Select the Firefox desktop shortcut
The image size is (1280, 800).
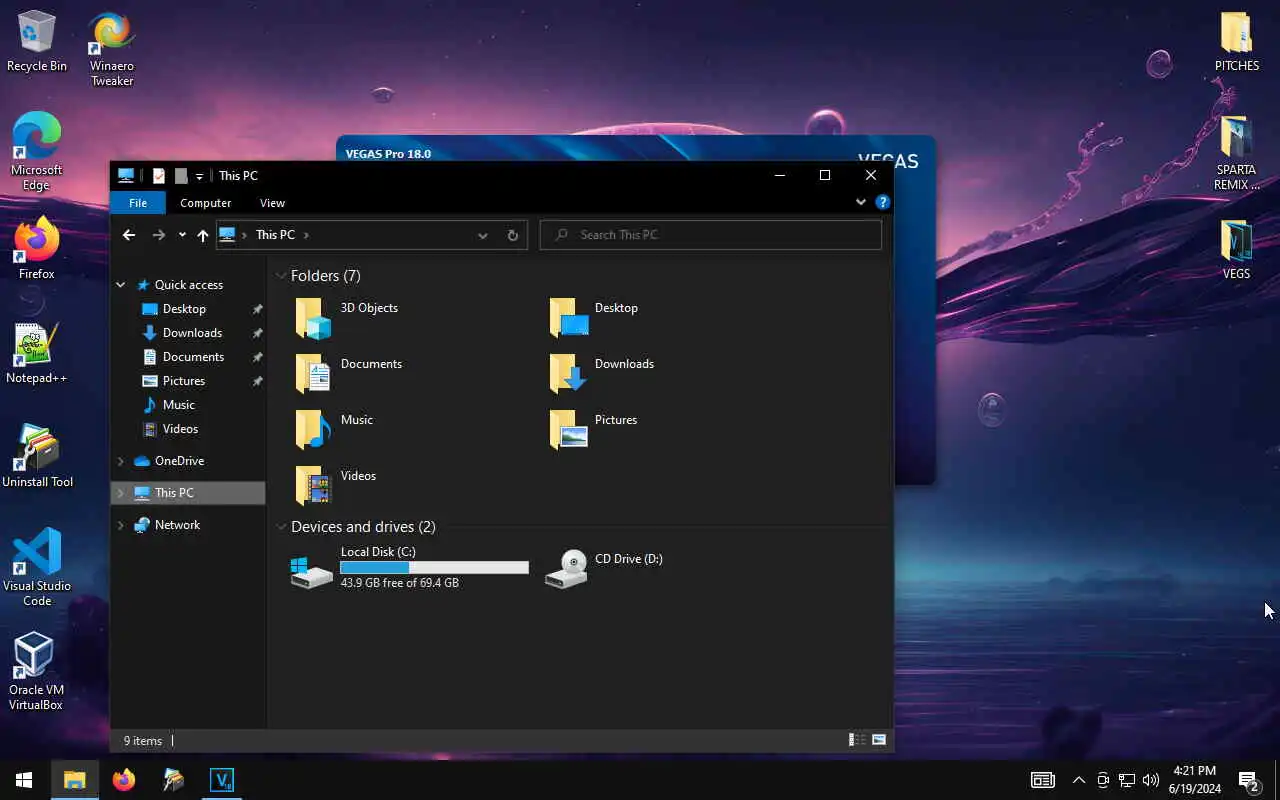36,248
